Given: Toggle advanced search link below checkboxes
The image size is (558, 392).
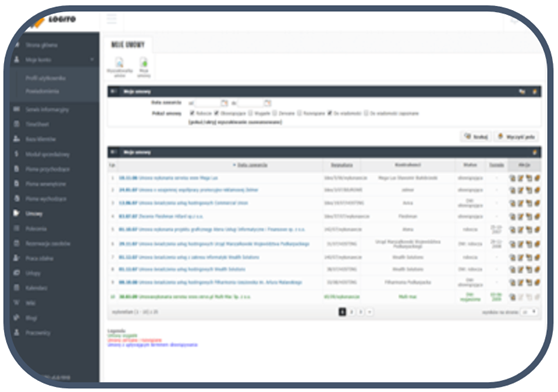Looking at the screenshot, I should click(235, 122).
